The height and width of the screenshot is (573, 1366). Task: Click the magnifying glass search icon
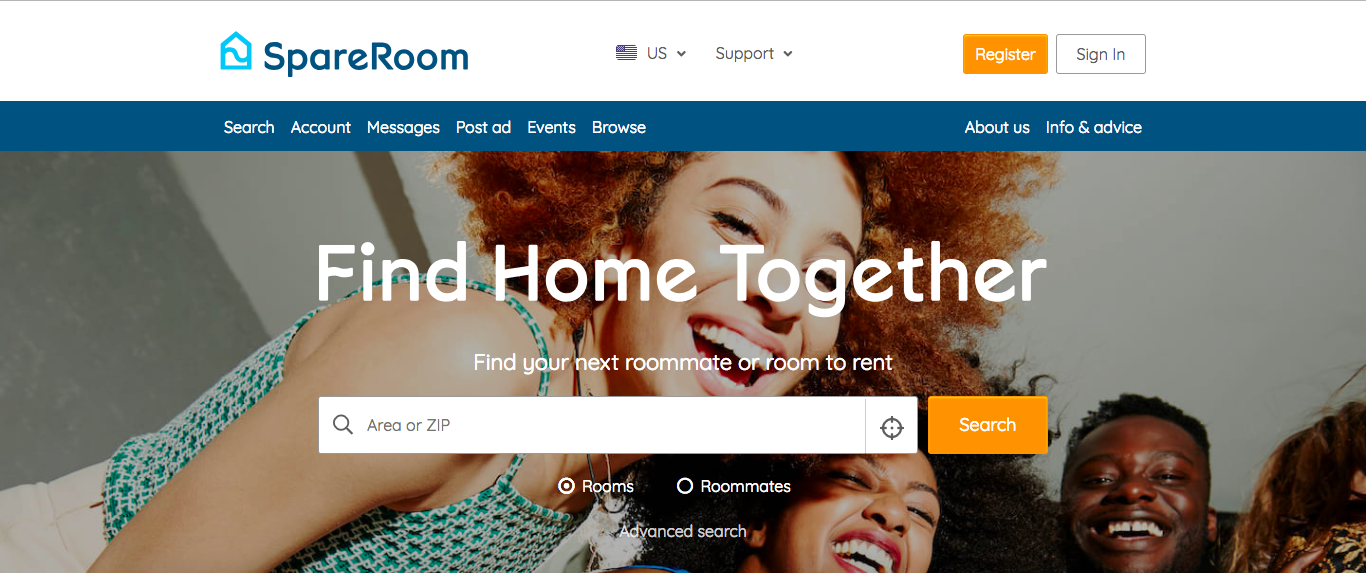click(x=343, y=425)
